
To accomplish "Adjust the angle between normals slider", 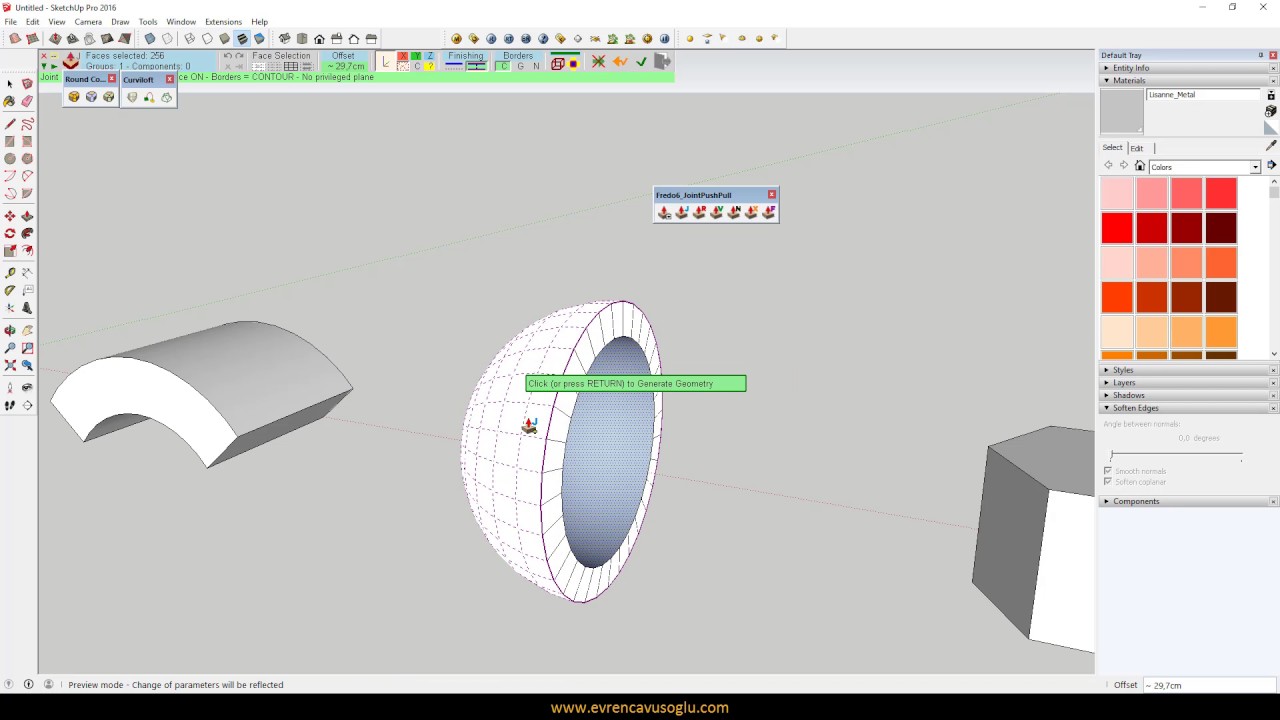I will click(x=1176, y=455).
